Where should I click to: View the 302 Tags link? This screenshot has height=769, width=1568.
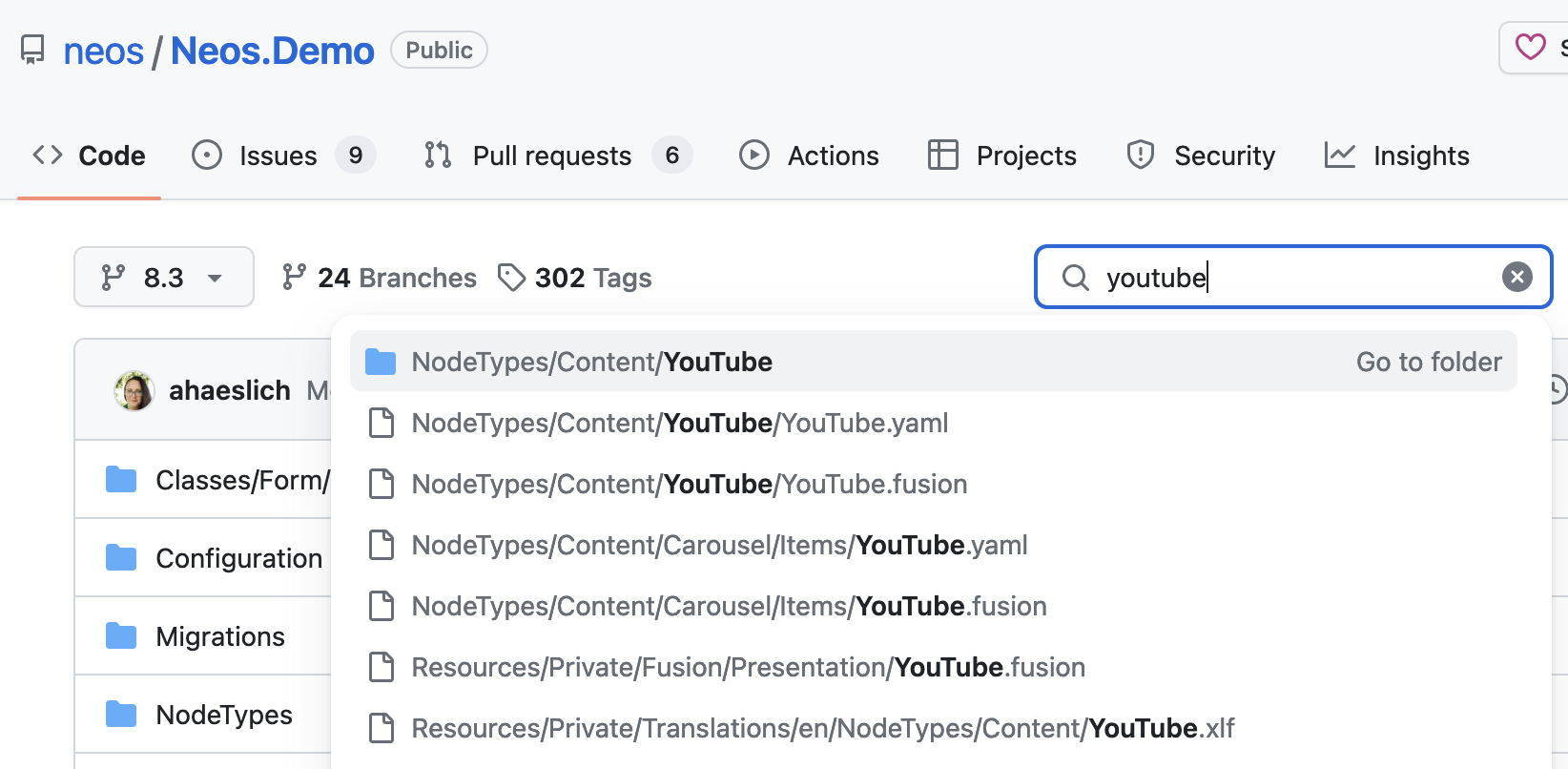575,278
